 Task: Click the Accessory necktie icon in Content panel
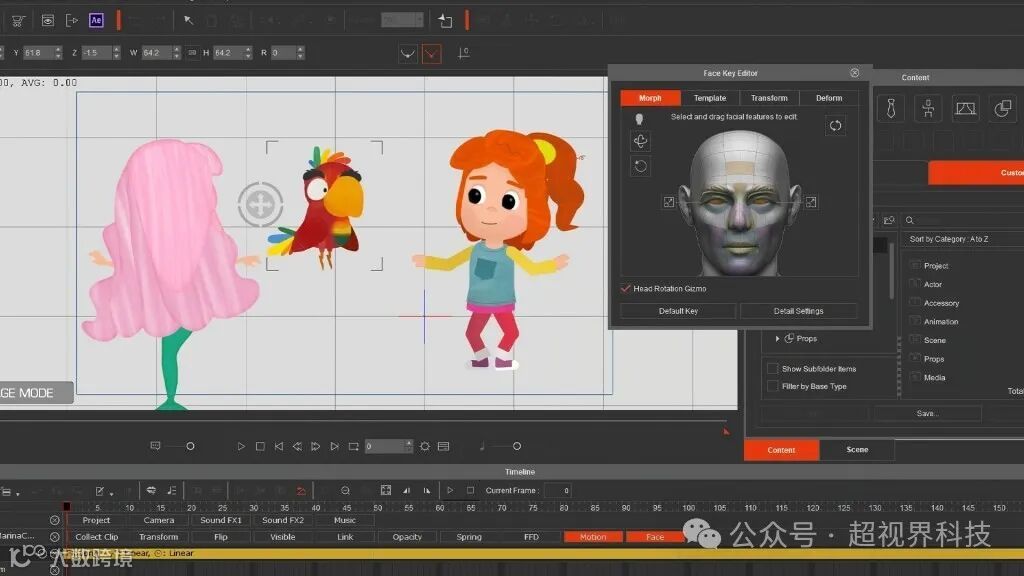tap(890, 108)
